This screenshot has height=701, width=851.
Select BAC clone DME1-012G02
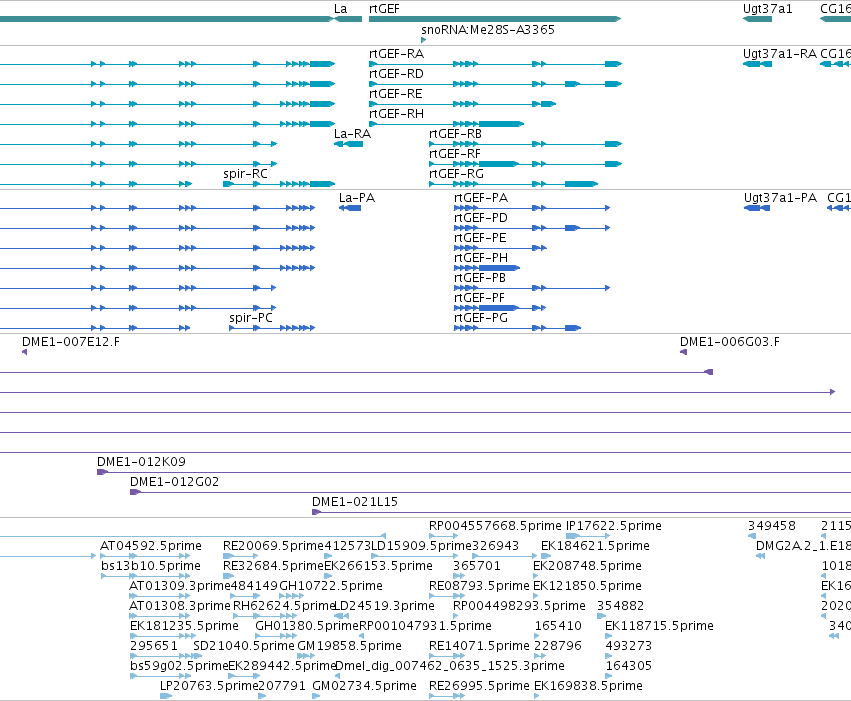click(x=174, y=482)
